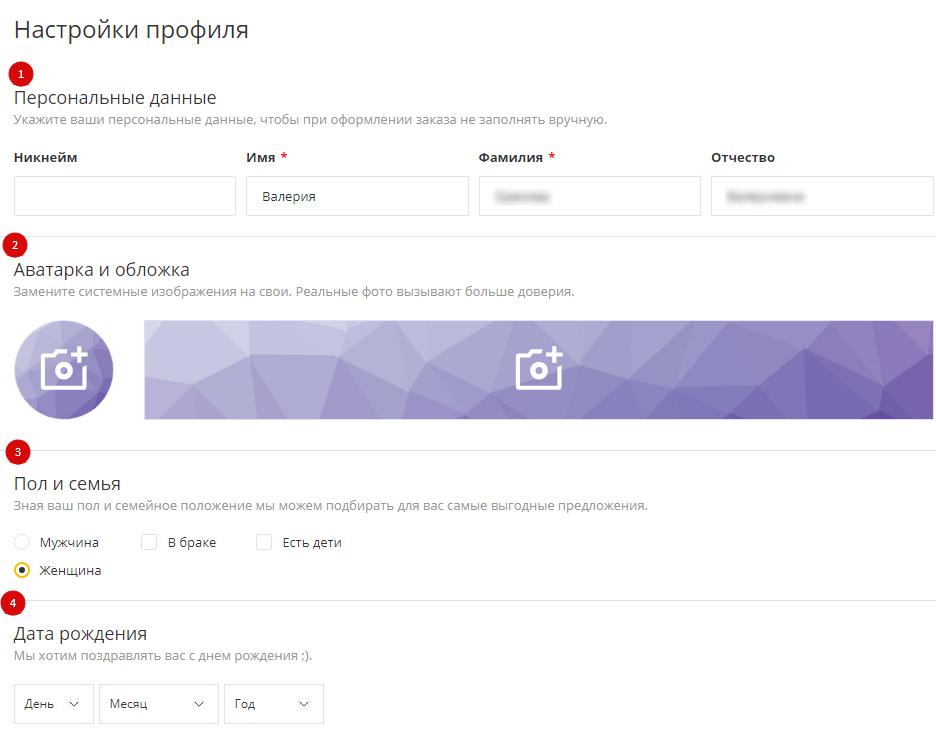Click the Дата рождения section heading

[80, 634]
